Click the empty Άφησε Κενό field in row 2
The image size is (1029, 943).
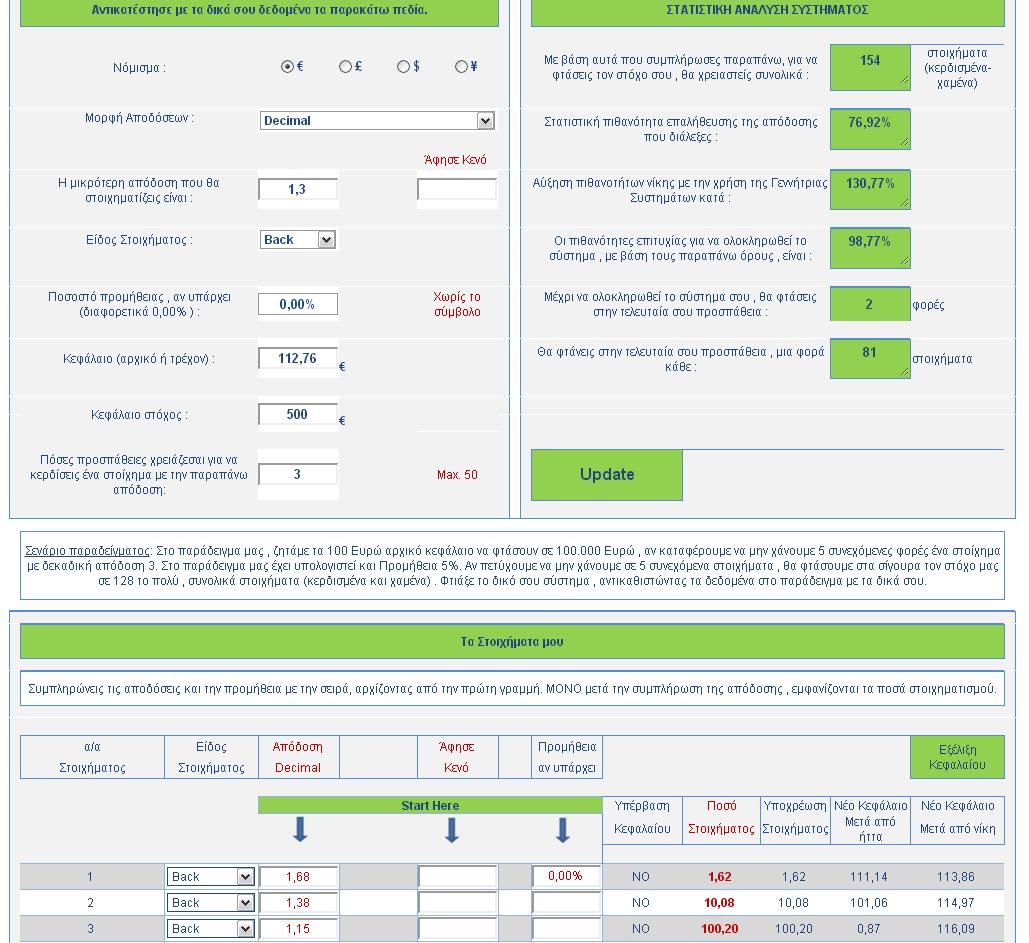[457, 903]
